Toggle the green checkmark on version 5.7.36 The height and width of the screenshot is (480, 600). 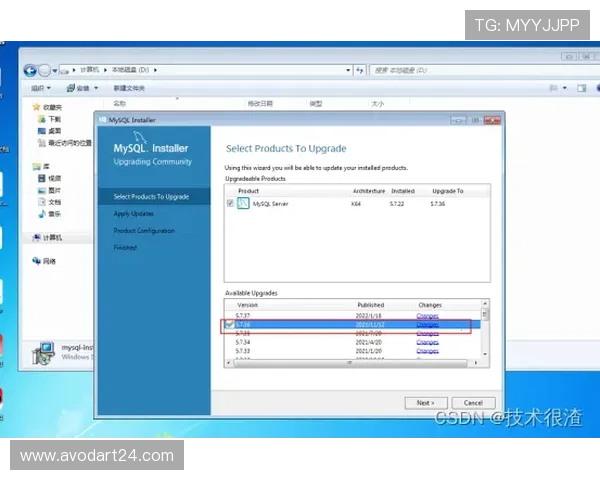point(230,325)
